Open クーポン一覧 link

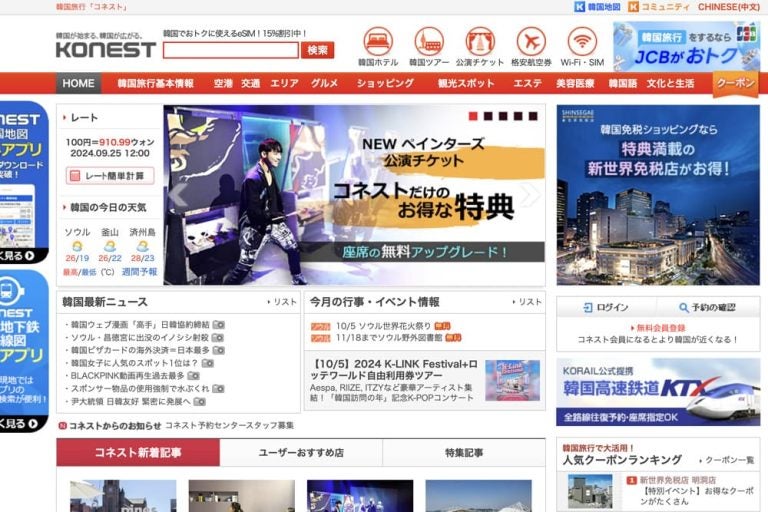[727, 460]
